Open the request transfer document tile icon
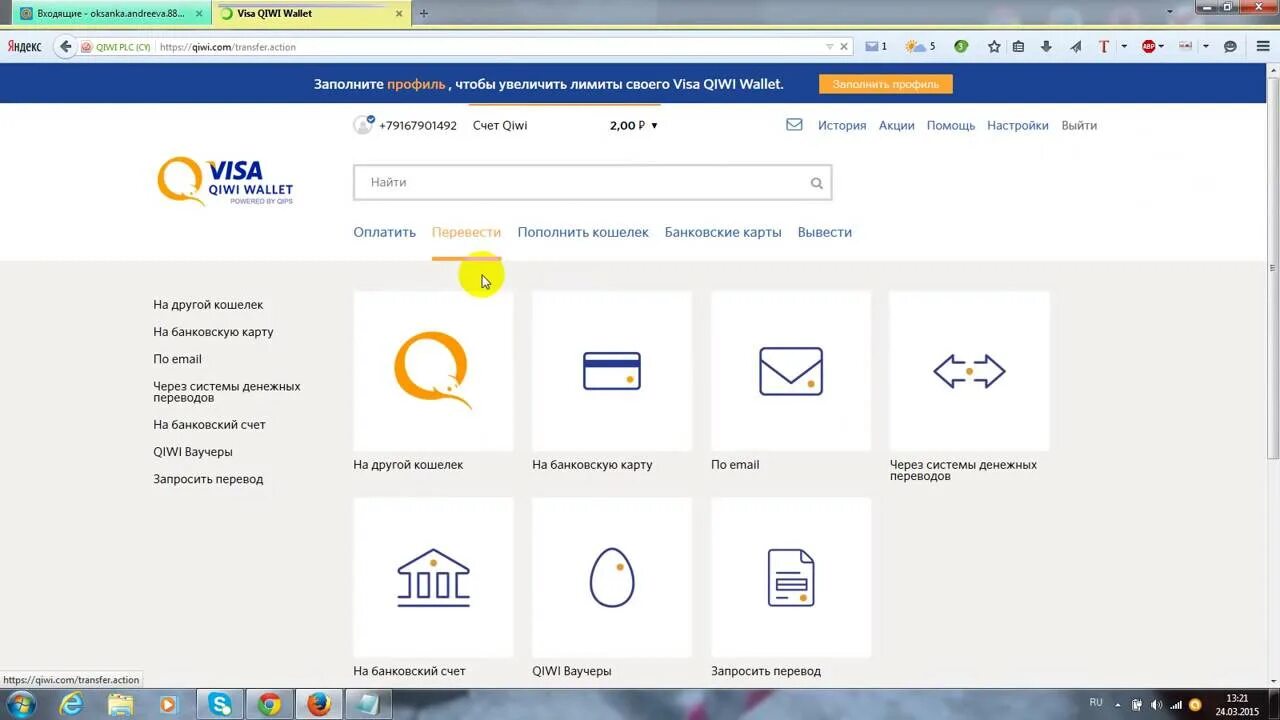Screen dimensions: 1280x720 (x=791, y=578)
